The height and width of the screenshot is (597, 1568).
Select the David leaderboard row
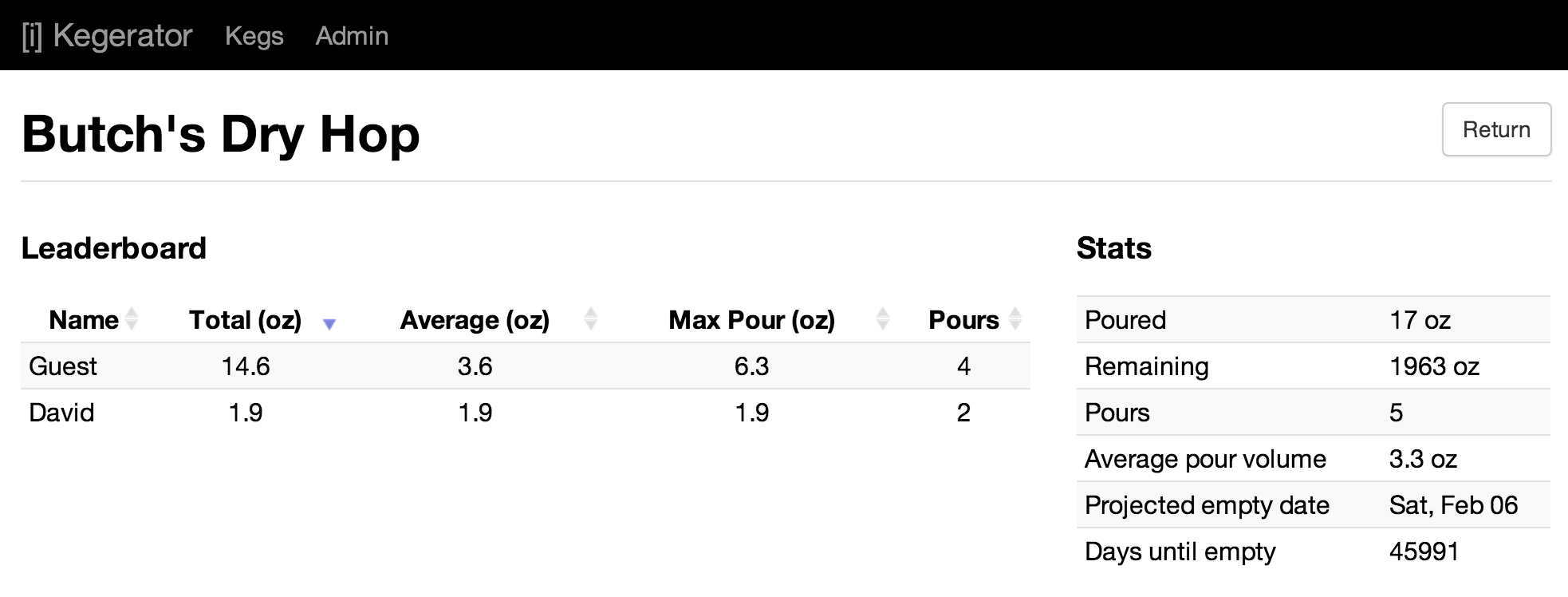coord(526,413)
